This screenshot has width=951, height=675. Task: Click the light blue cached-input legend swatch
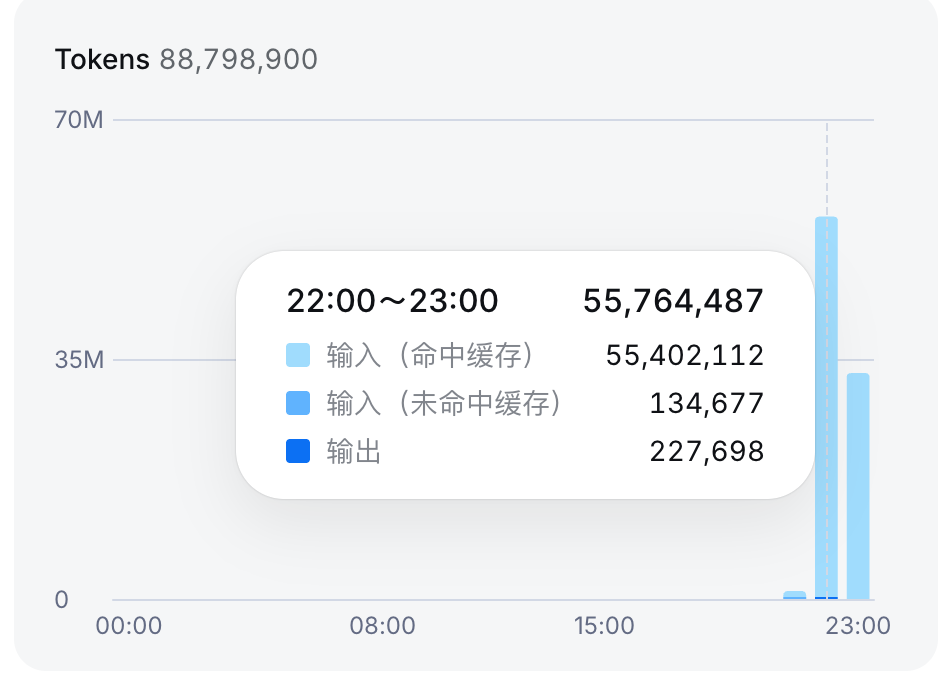(x=298, y=355)
